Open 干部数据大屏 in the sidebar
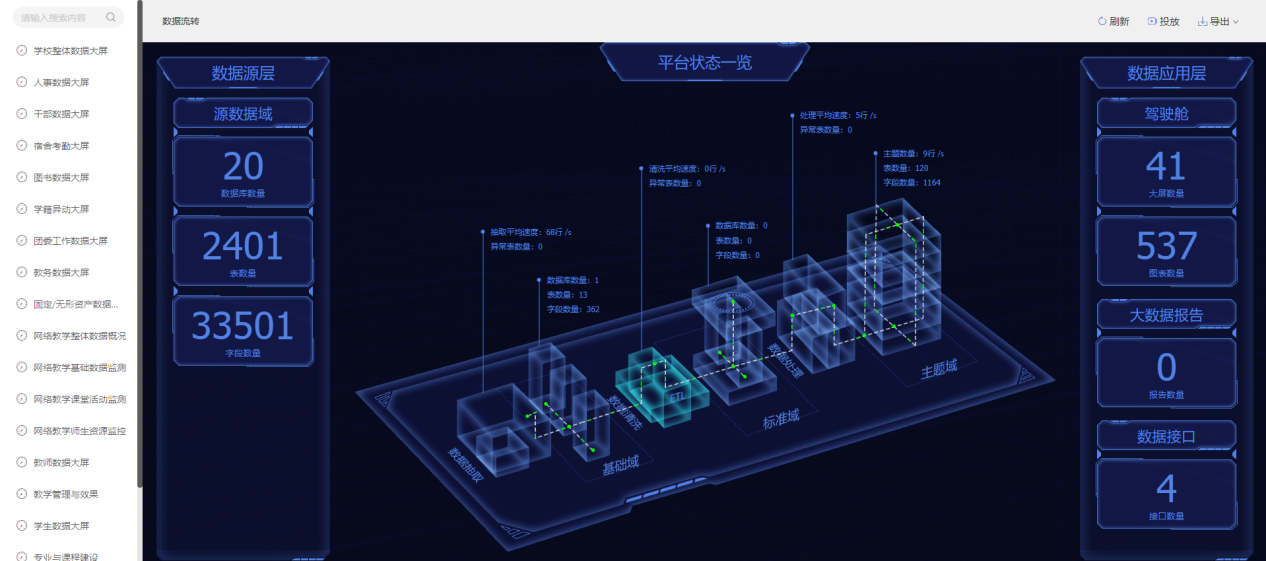Image resolution: width=1266 pixels, height=561 pixels. [x=61, y=114]
